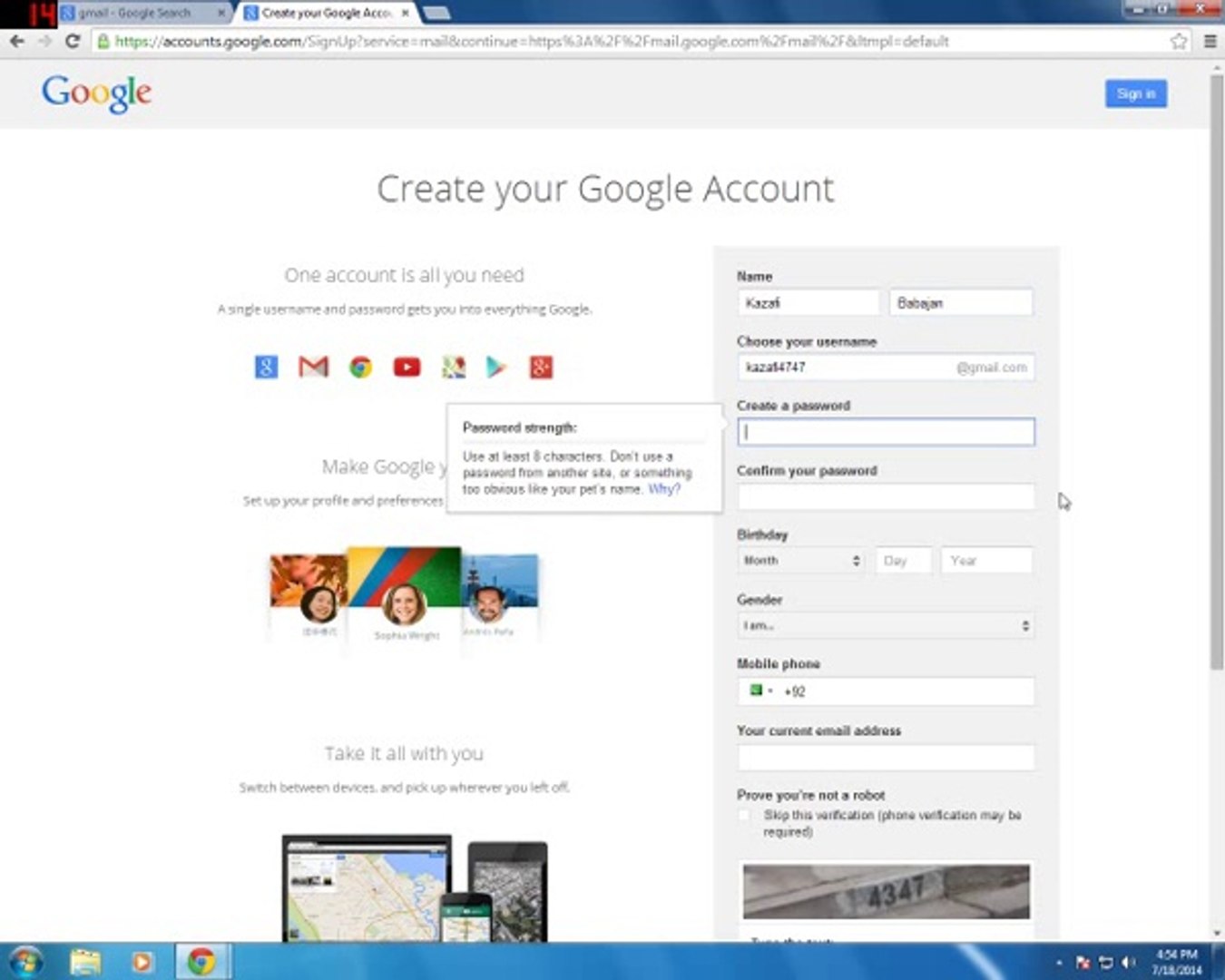Click in the First name field 'Kazafi'
Image resolution: width=1225 pixels, height=980 pixels.
[x=808, y=303]
